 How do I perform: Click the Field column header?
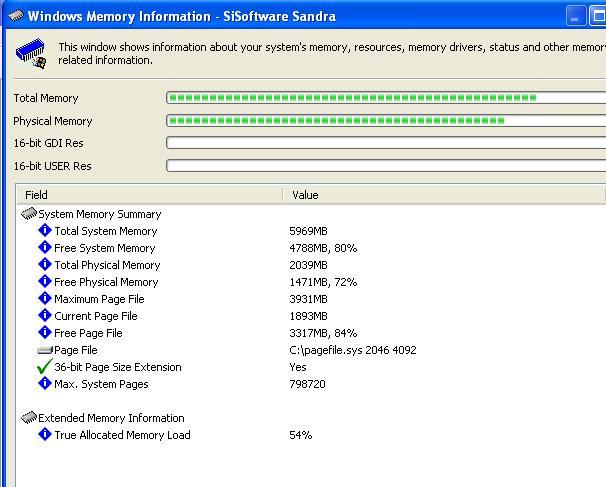point(150,195)
